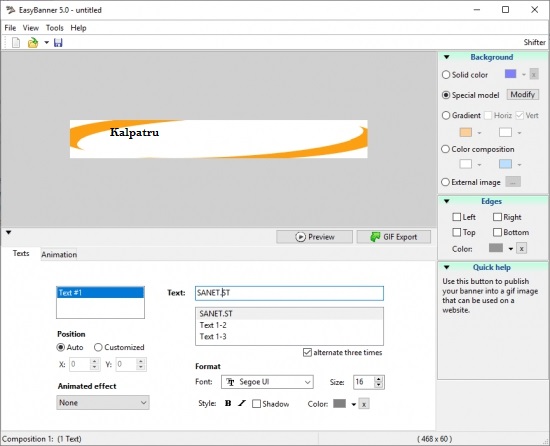Browse external image with ... button

tap(513, 182)
